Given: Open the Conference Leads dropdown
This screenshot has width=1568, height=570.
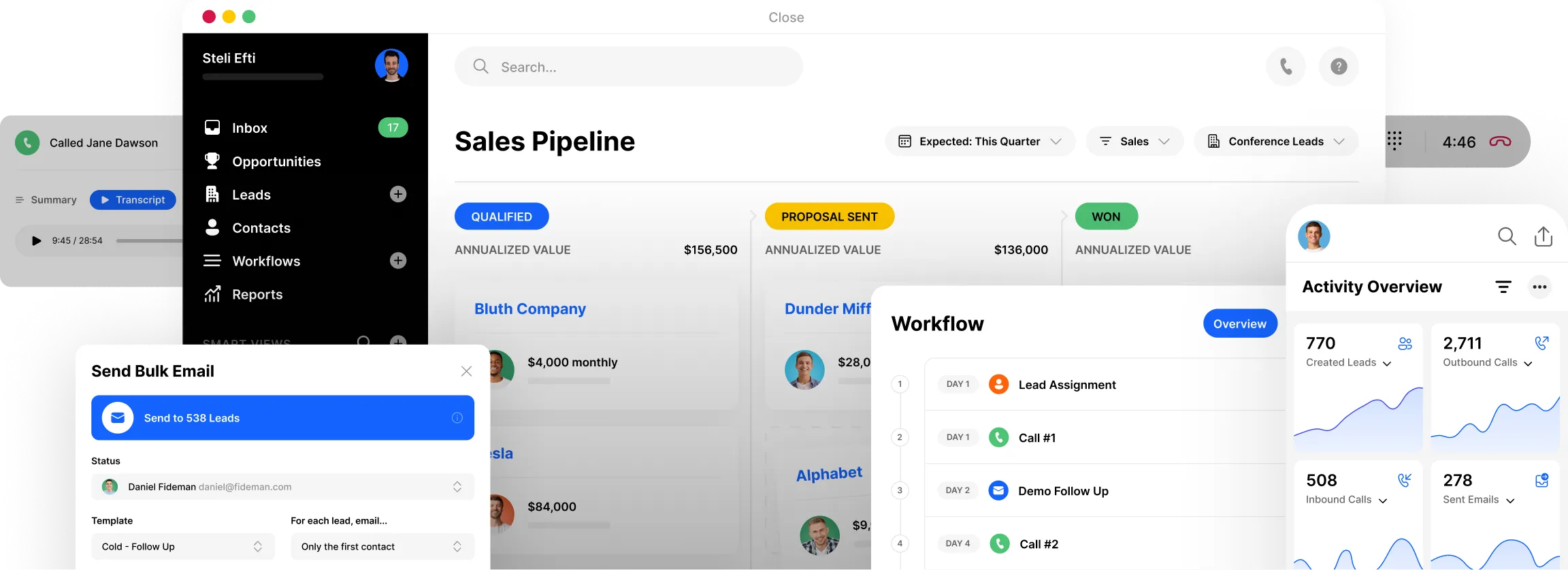Looking at the screenshot, I should (1276, 141).
